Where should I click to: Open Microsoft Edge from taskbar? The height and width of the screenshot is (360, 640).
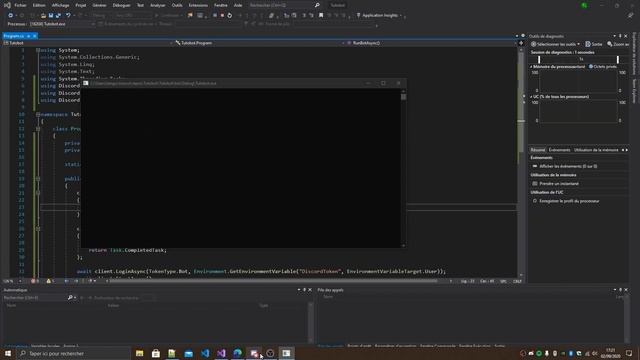(x=238, y=353)
